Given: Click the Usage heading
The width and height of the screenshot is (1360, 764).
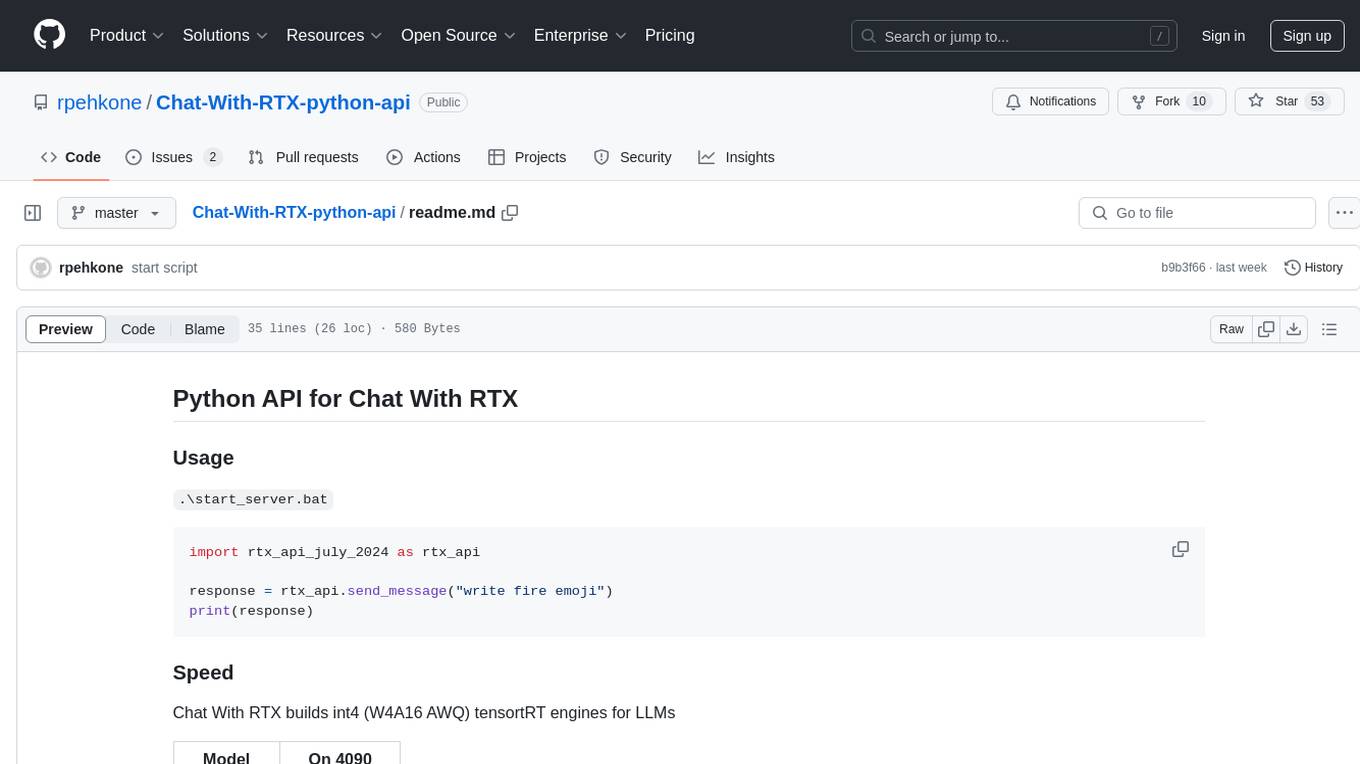Looking at the screenshot, I should [203, 457].
